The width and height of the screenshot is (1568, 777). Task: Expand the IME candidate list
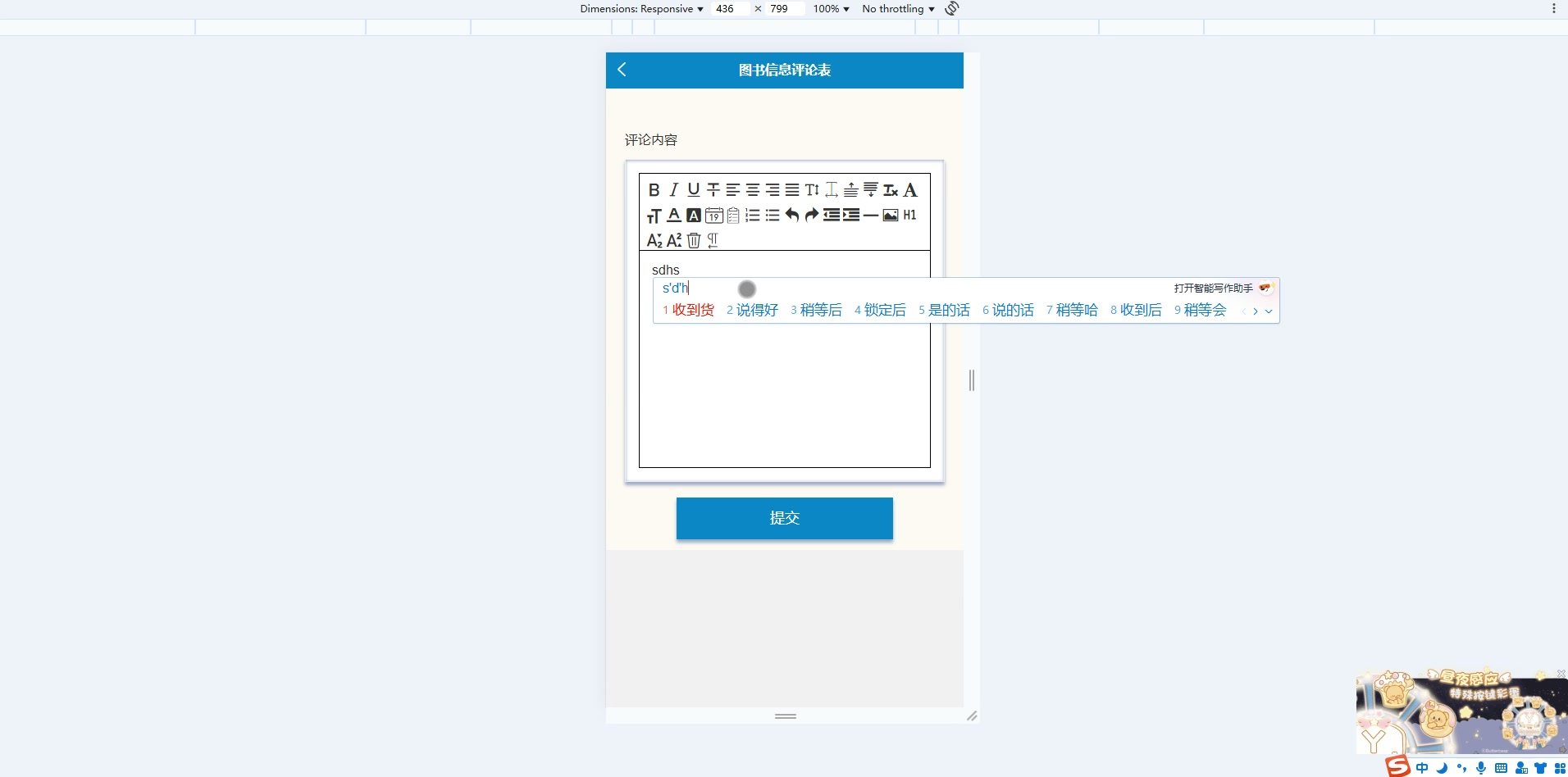coord(1269,311)
